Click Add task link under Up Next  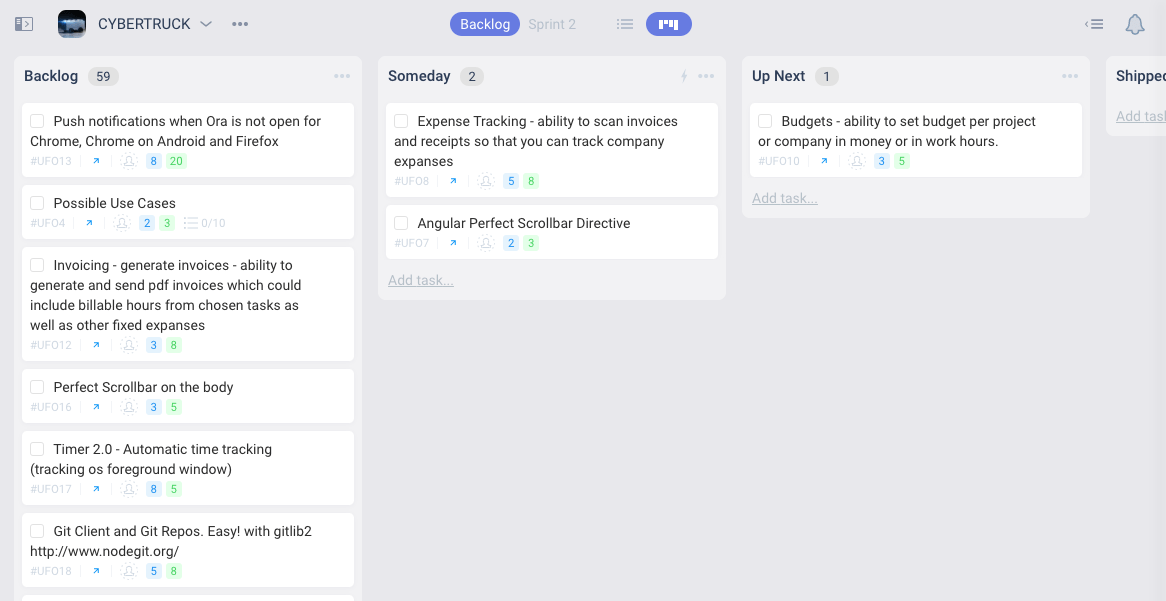point(785,198)
